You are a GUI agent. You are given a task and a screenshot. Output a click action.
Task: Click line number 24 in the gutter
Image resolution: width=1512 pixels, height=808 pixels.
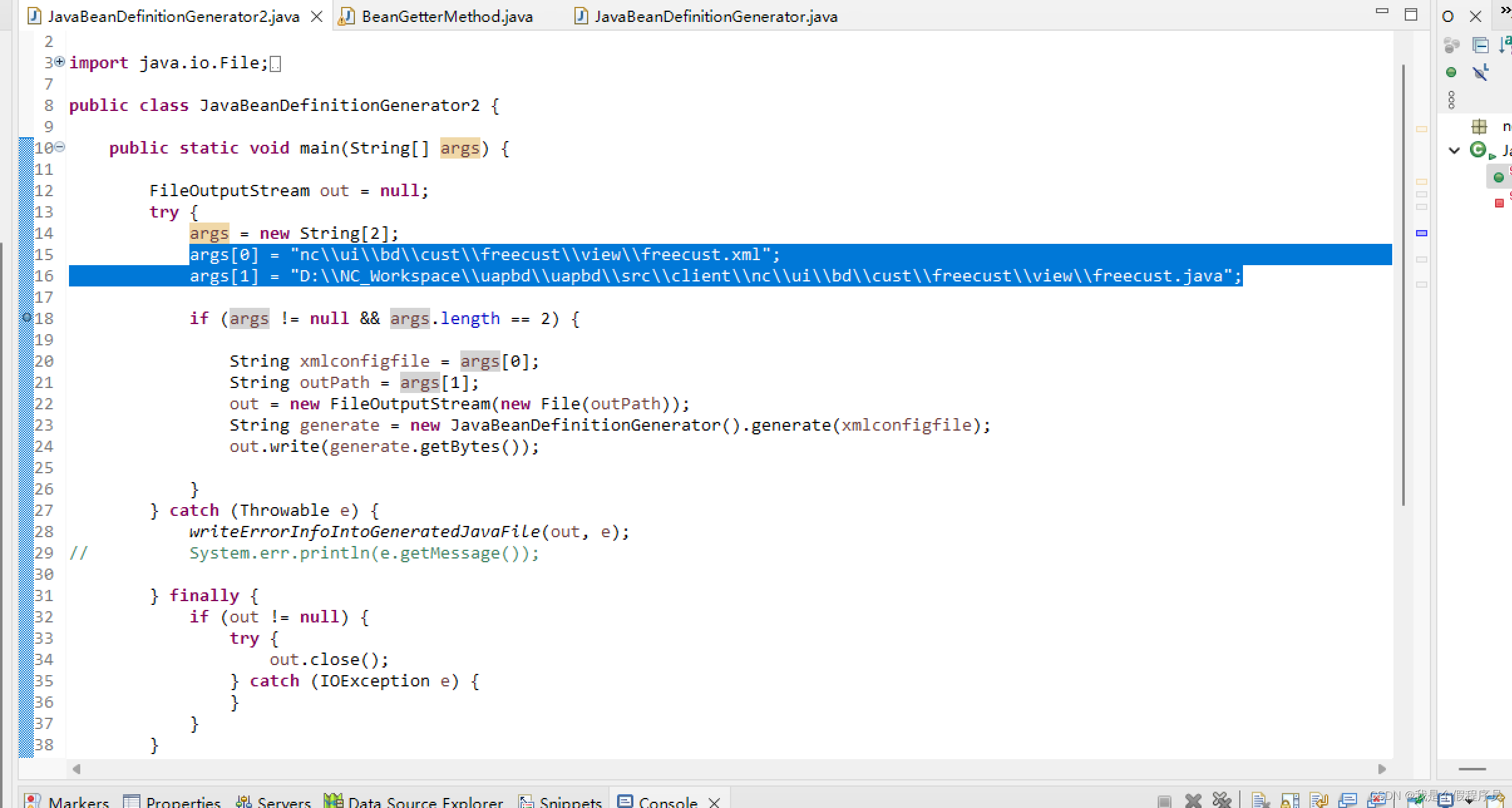point(44,446)
